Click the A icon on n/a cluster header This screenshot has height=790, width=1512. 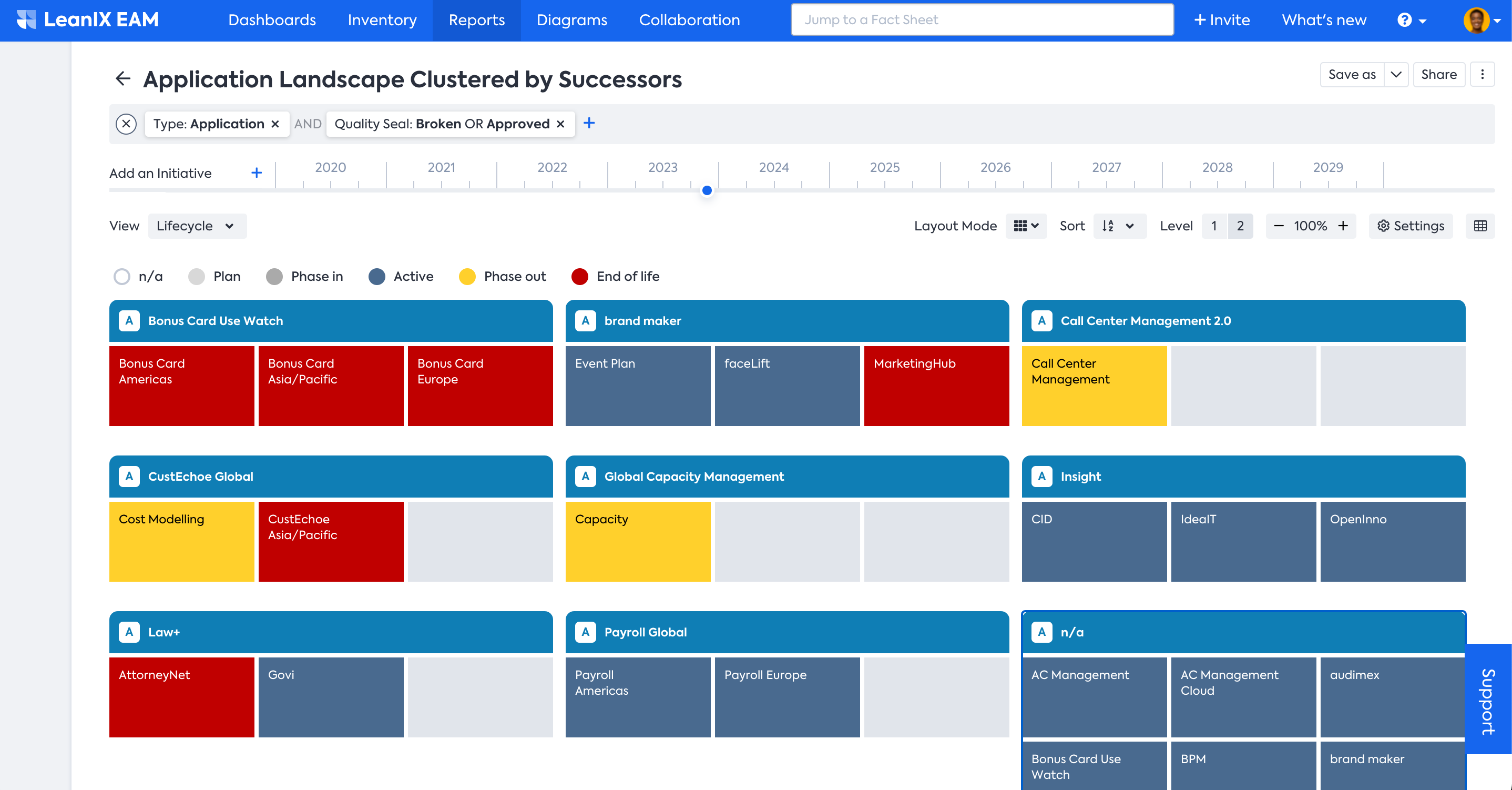click(x=1042, y=632)
